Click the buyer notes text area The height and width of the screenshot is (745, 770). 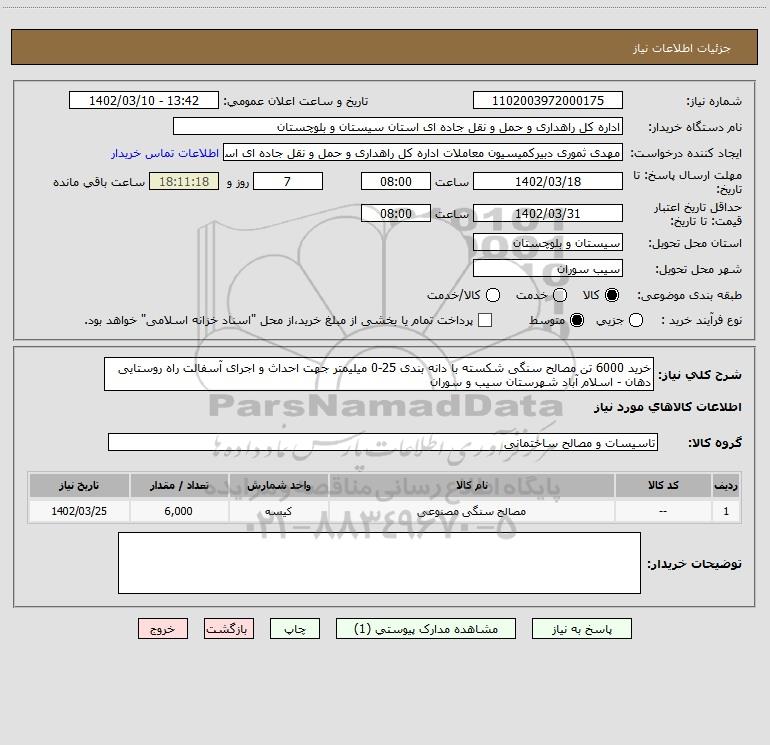coord(380,563)
